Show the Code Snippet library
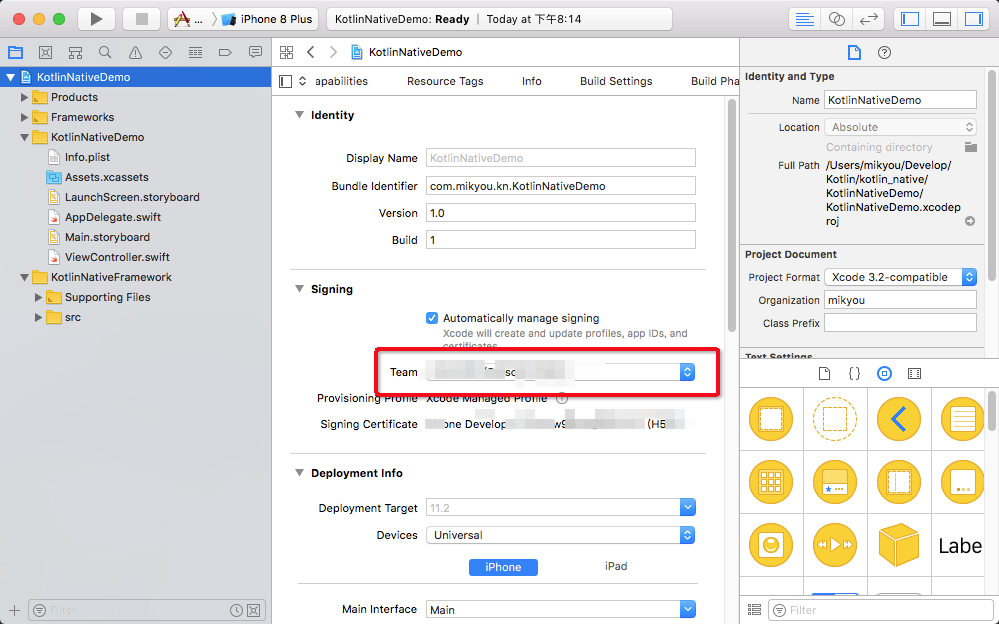Image resolution: width=999 pixels, height=624 pixels. (x=854, y=374)
